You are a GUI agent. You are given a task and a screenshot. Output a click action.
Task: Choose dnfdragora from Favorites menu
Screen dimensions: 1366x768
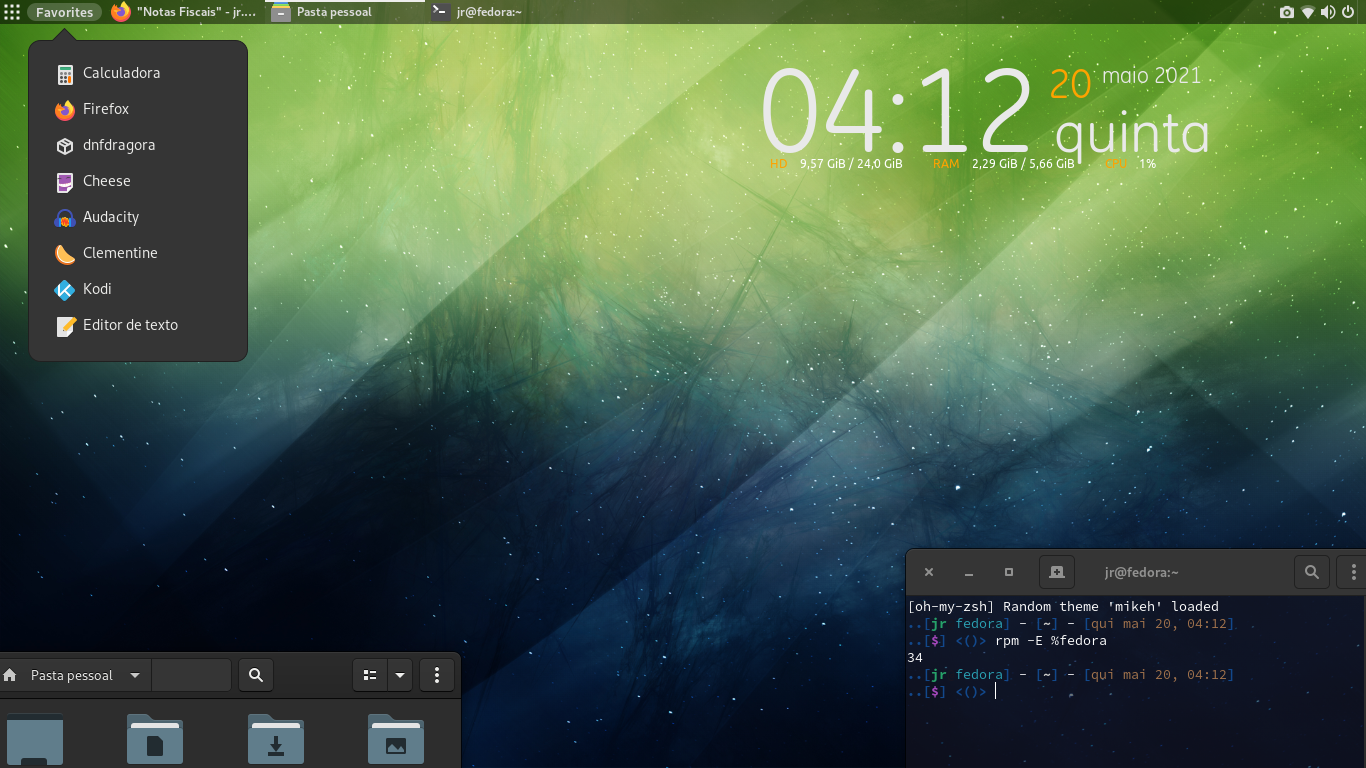click(x=118, y=145)
